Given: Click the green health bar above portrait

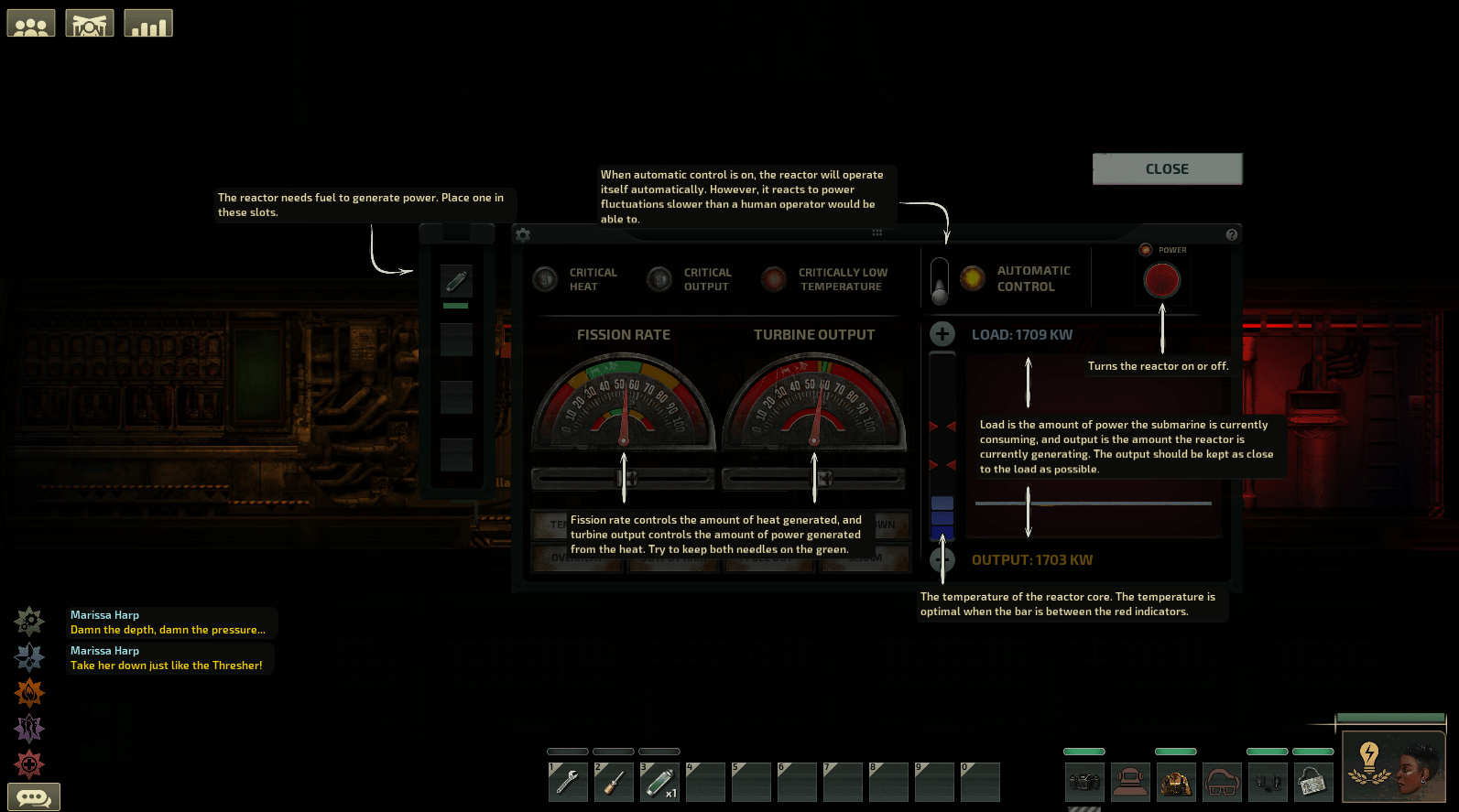Looking at the screenshot, I should point(1390,719).
